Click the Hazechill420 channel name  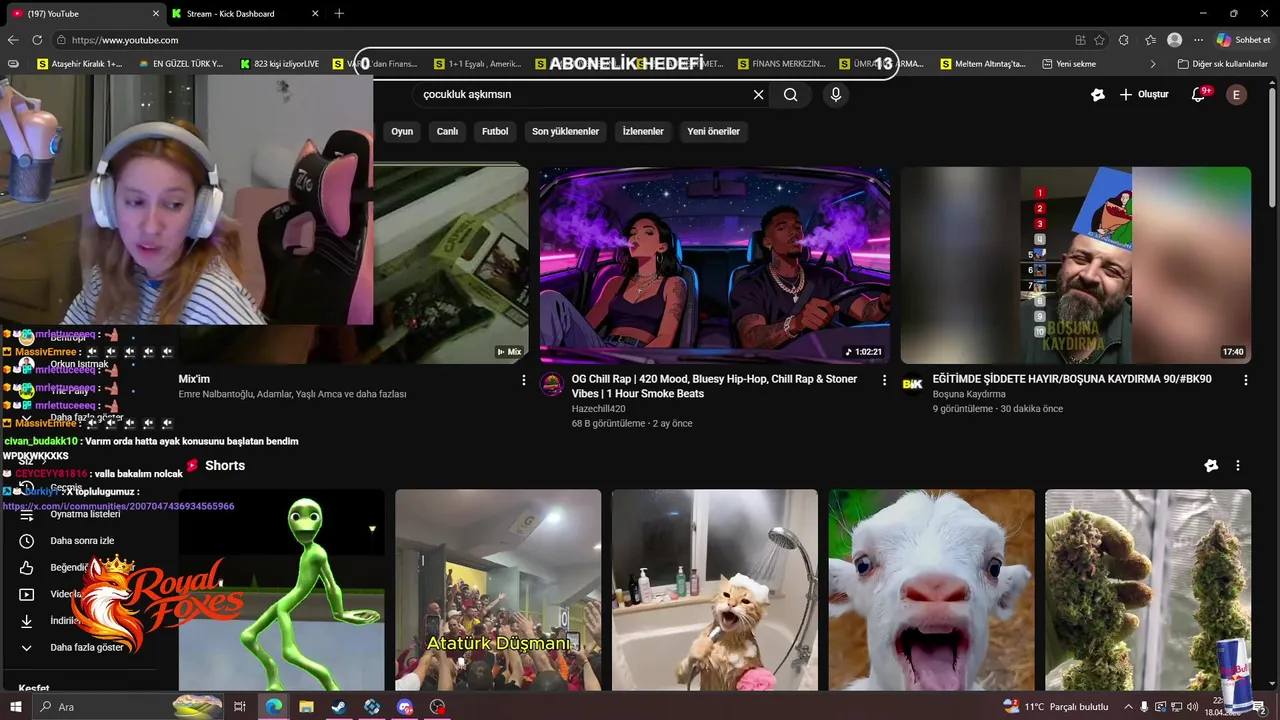[598, 409]
